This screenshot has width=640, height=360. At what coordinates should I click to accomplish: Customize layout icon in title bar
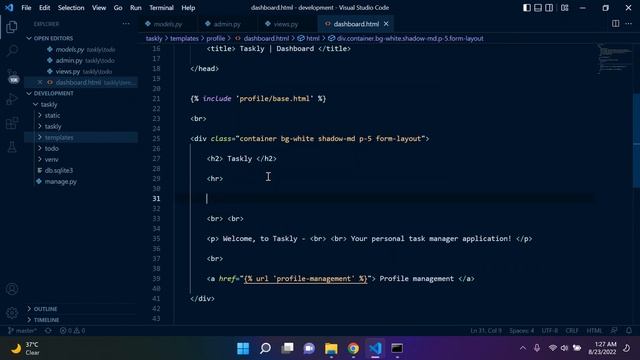[x=565, y=8]
